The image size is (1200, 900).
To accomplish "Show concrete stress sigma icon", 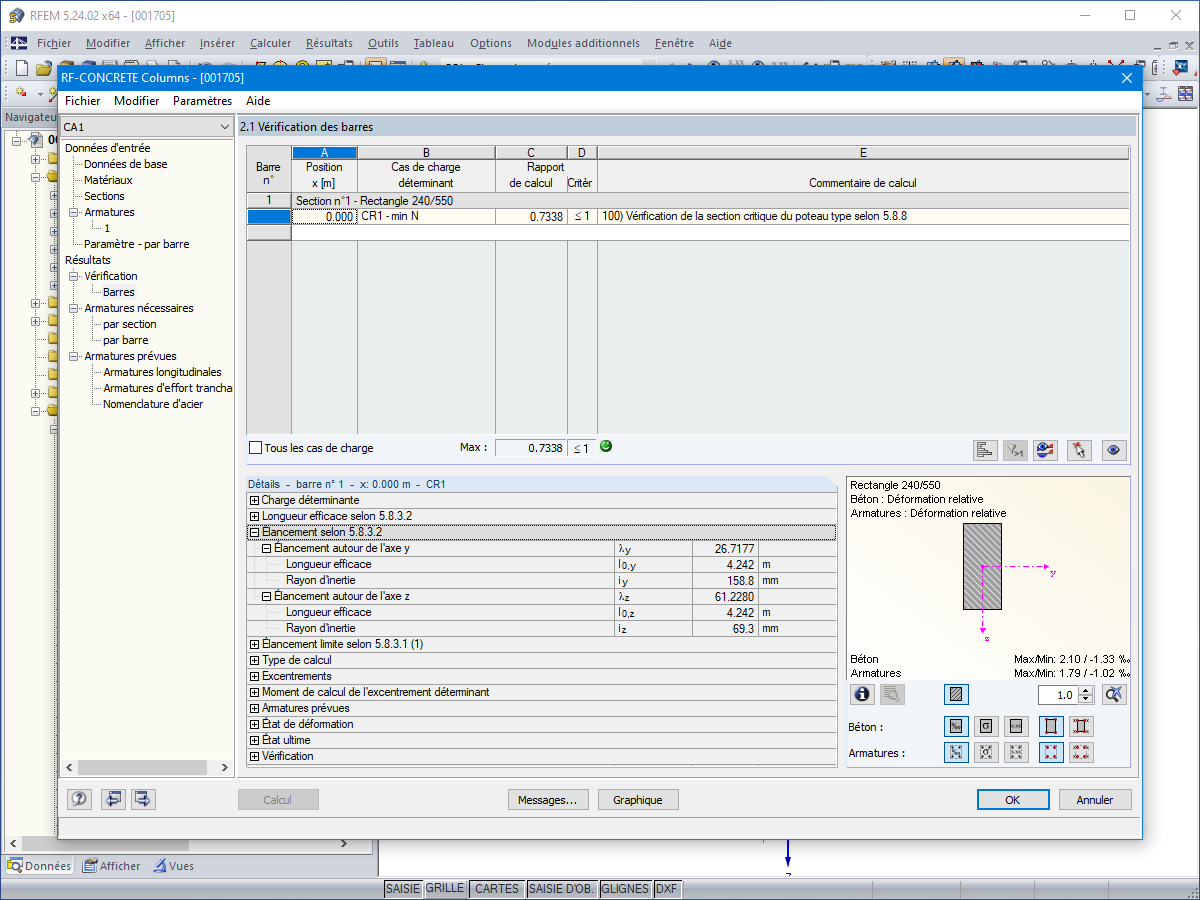I will click(x=986, y=726).
